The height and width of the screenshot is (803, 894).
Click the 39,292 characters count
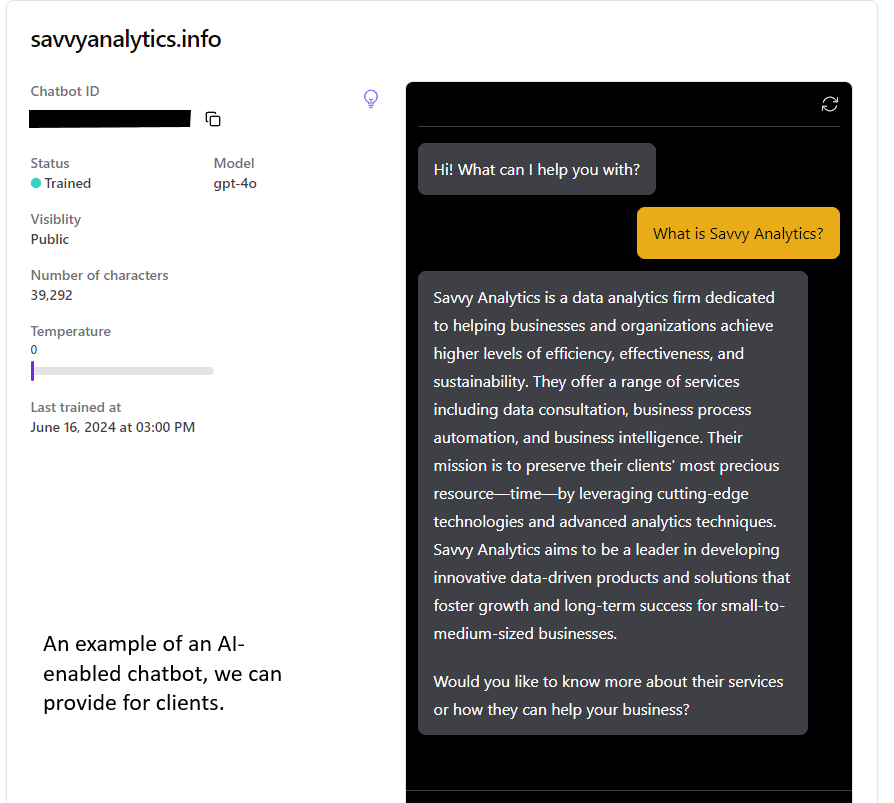[x=51, y=295]
